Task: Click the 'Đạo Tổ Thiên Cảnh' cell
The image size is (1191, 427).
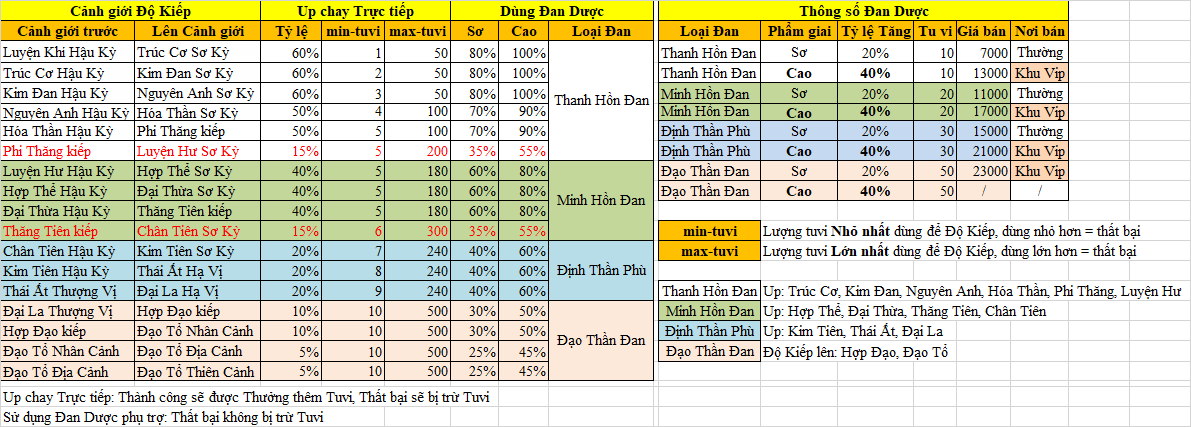Action: (x=197, y=371)
